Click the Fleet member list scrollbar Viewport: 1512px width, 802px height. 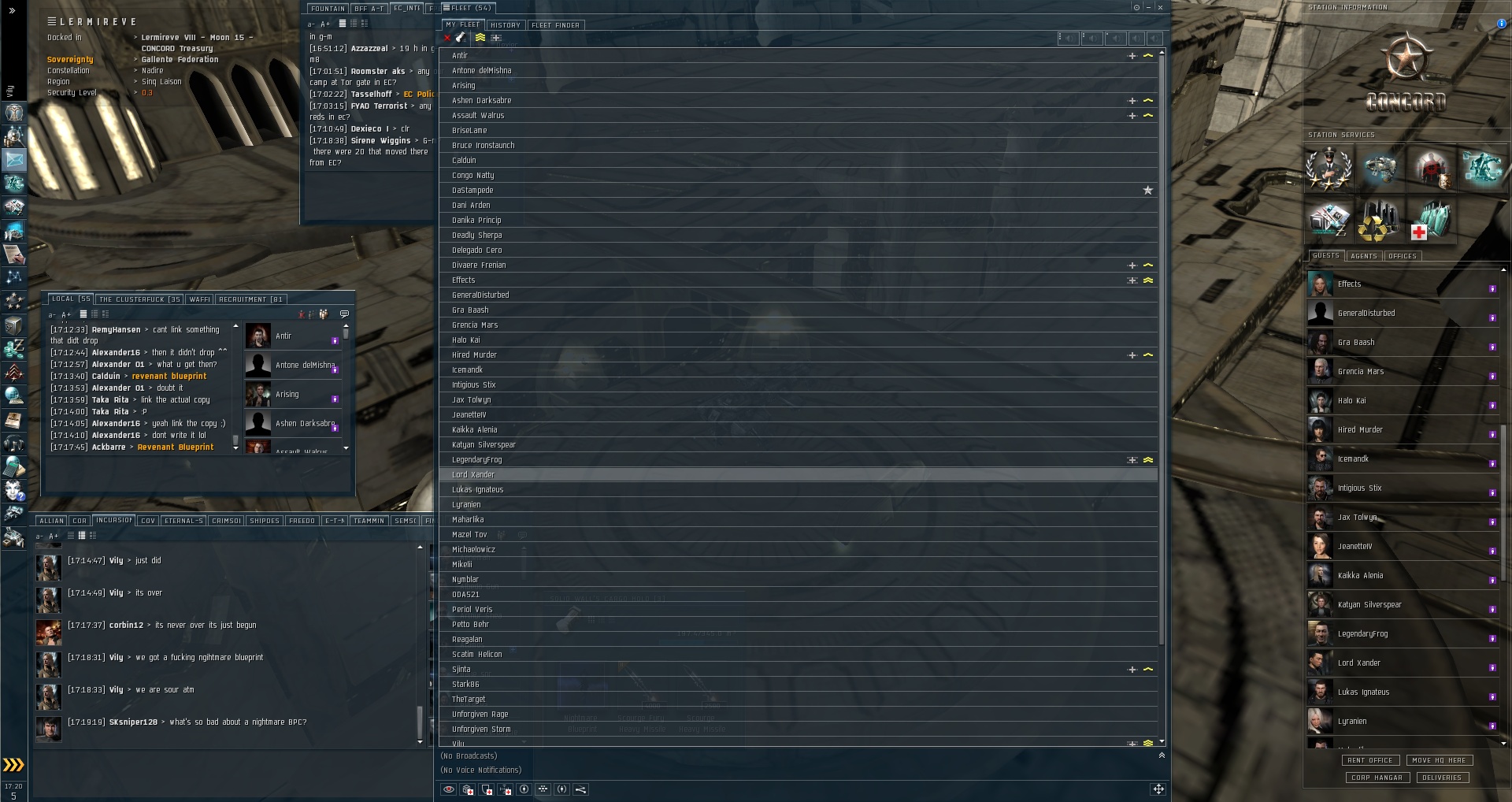click(1162, 351)
